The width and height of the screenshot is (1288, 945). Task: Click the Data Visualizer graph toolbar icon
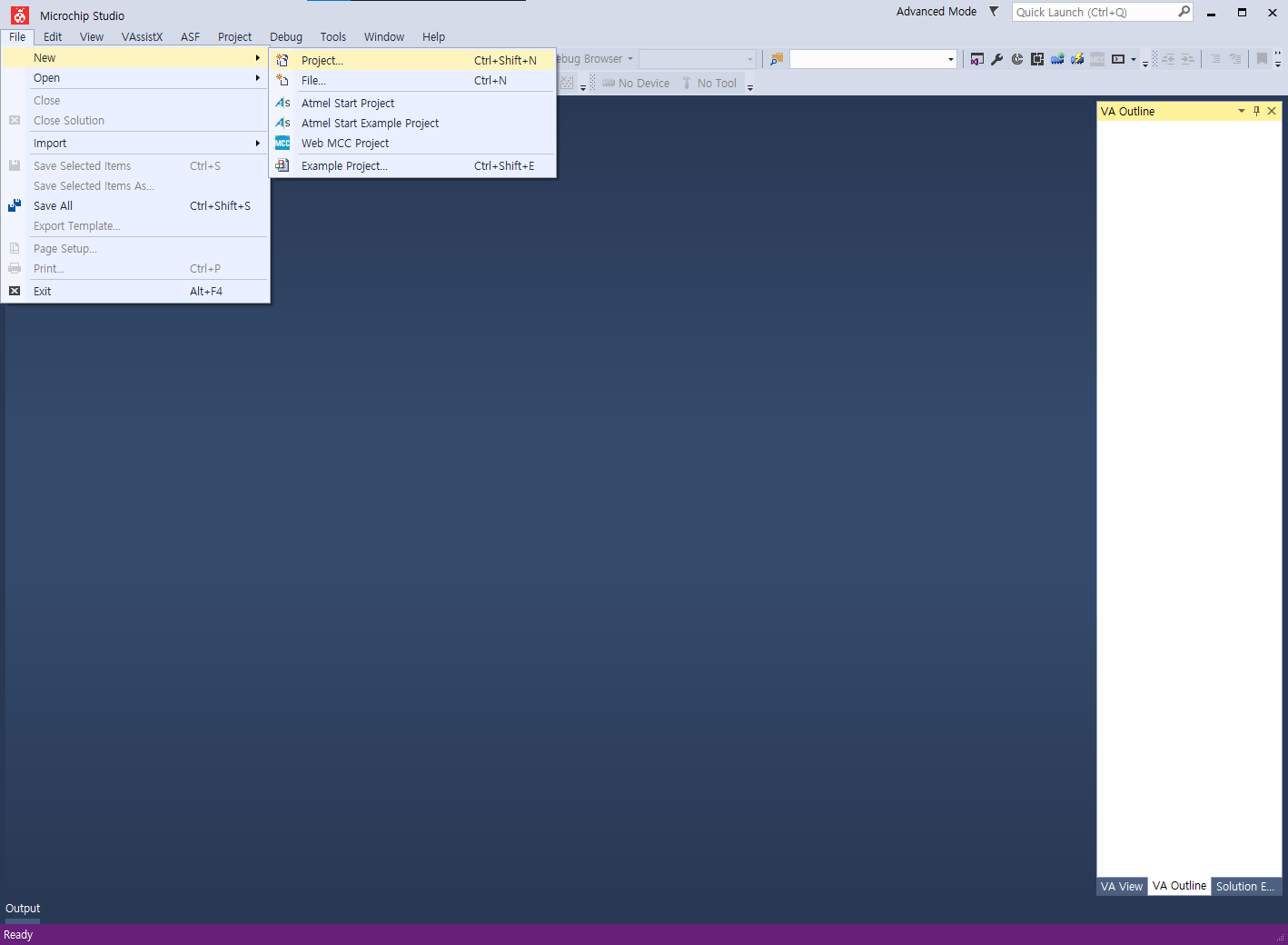point(1057,59)
